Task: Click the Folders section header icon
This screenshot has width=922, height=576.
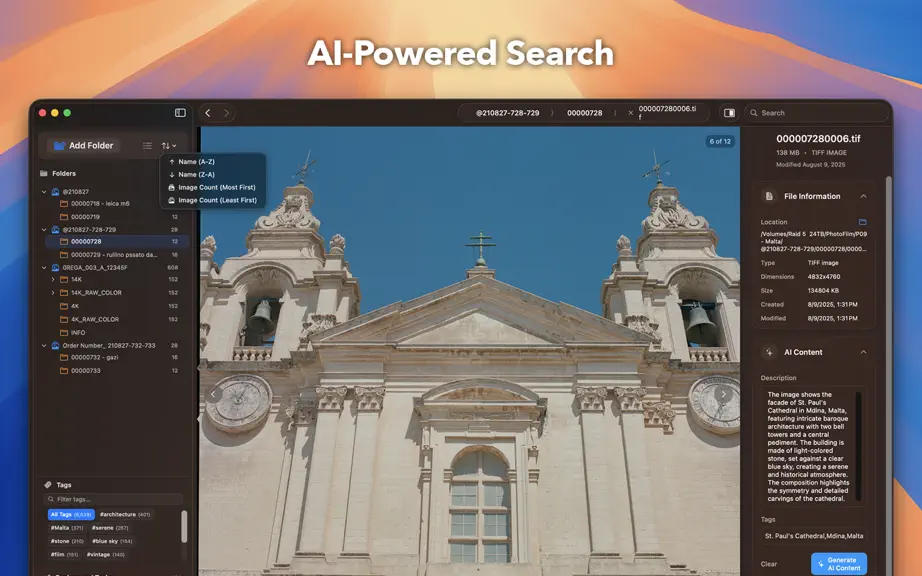Action: [44, 173]
